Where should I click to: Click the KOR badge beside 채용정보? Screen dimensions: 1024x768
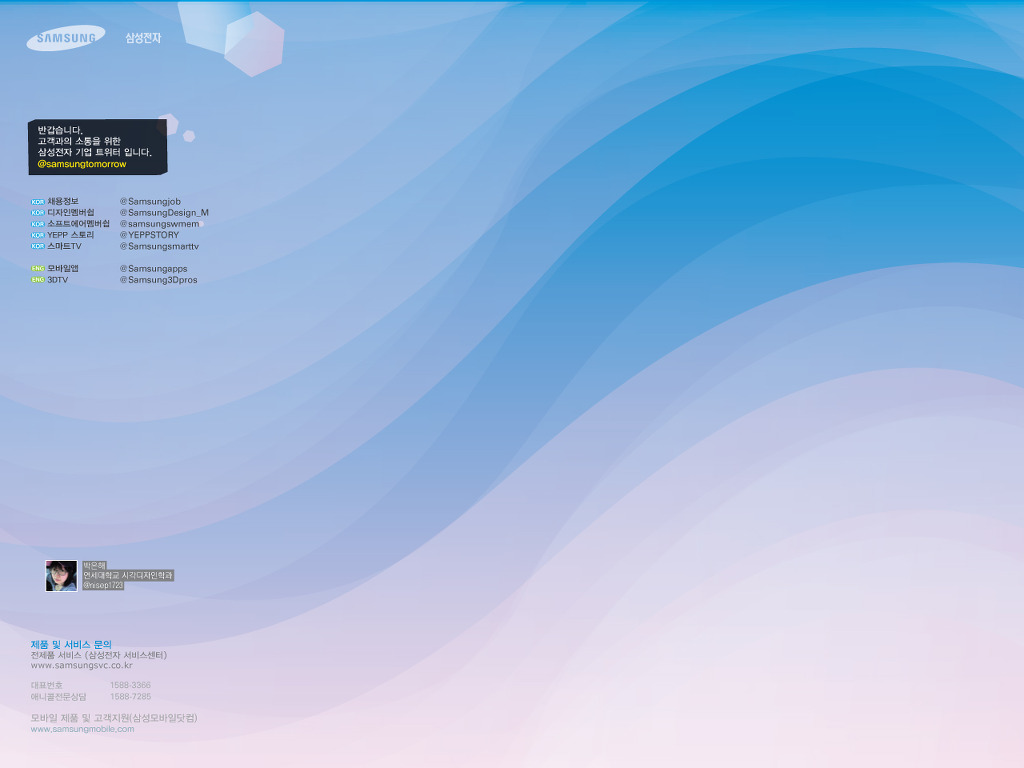click(x=38, y=202)
